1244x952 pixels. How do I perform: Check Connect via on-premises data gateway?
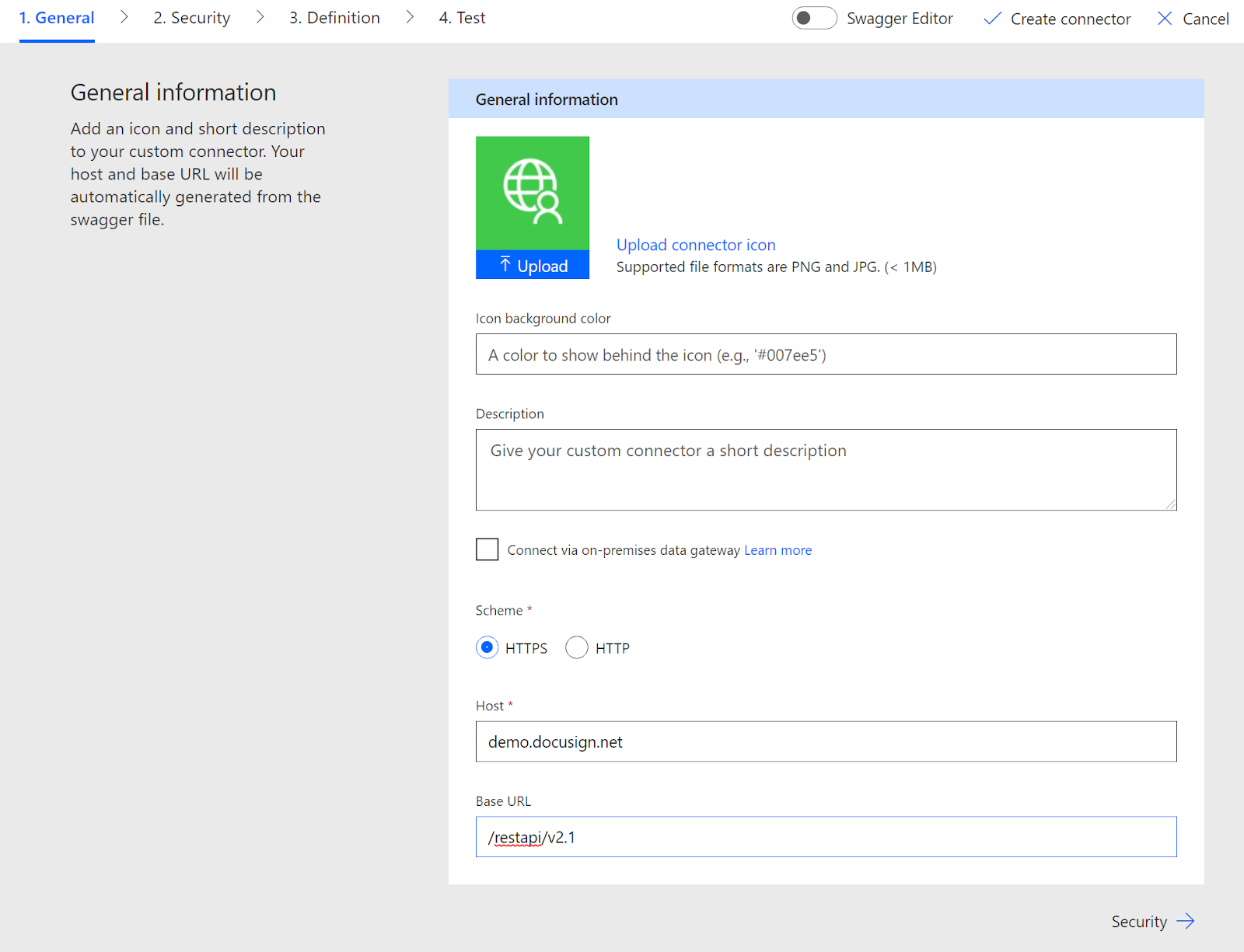point(487,549)
